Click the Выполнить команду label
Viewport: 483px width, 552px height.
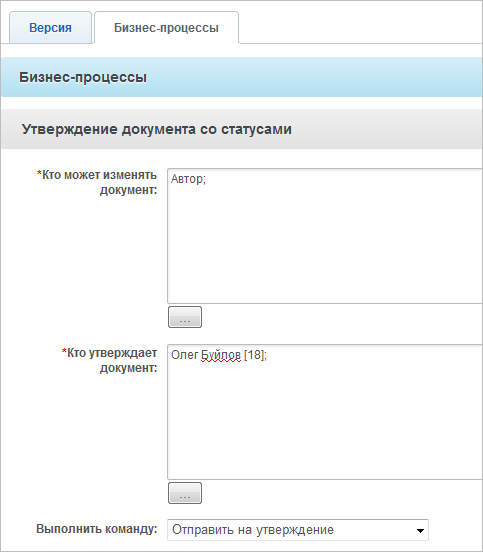(97, 529)
